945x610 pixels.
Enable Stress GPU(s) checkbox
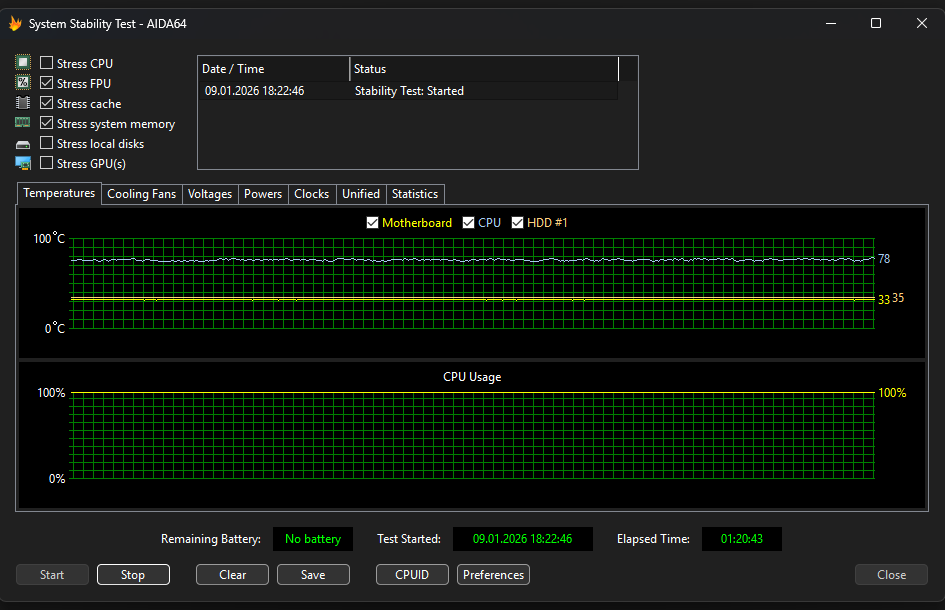[x=46, y=163]
